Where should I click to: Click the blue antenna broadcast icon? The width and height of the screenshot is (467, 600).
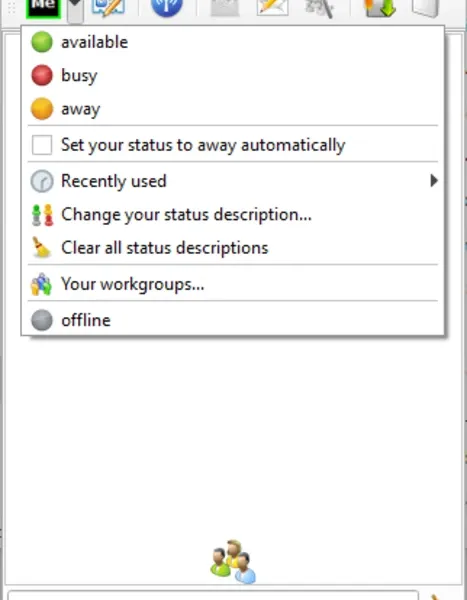167,8
